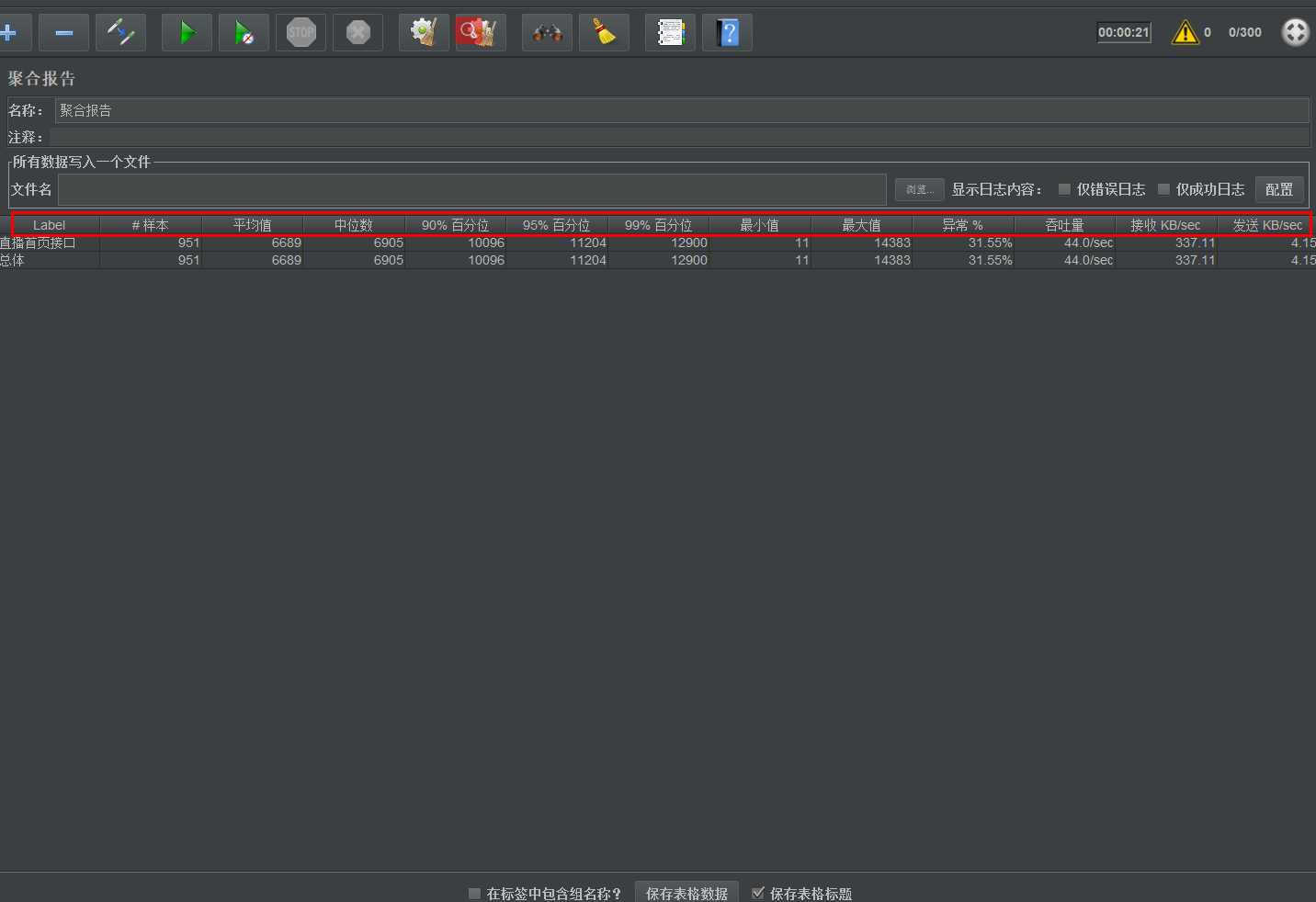
Task: Click 12900 in 总体 row
Action: pyautogui.click(x=689, y=260)
